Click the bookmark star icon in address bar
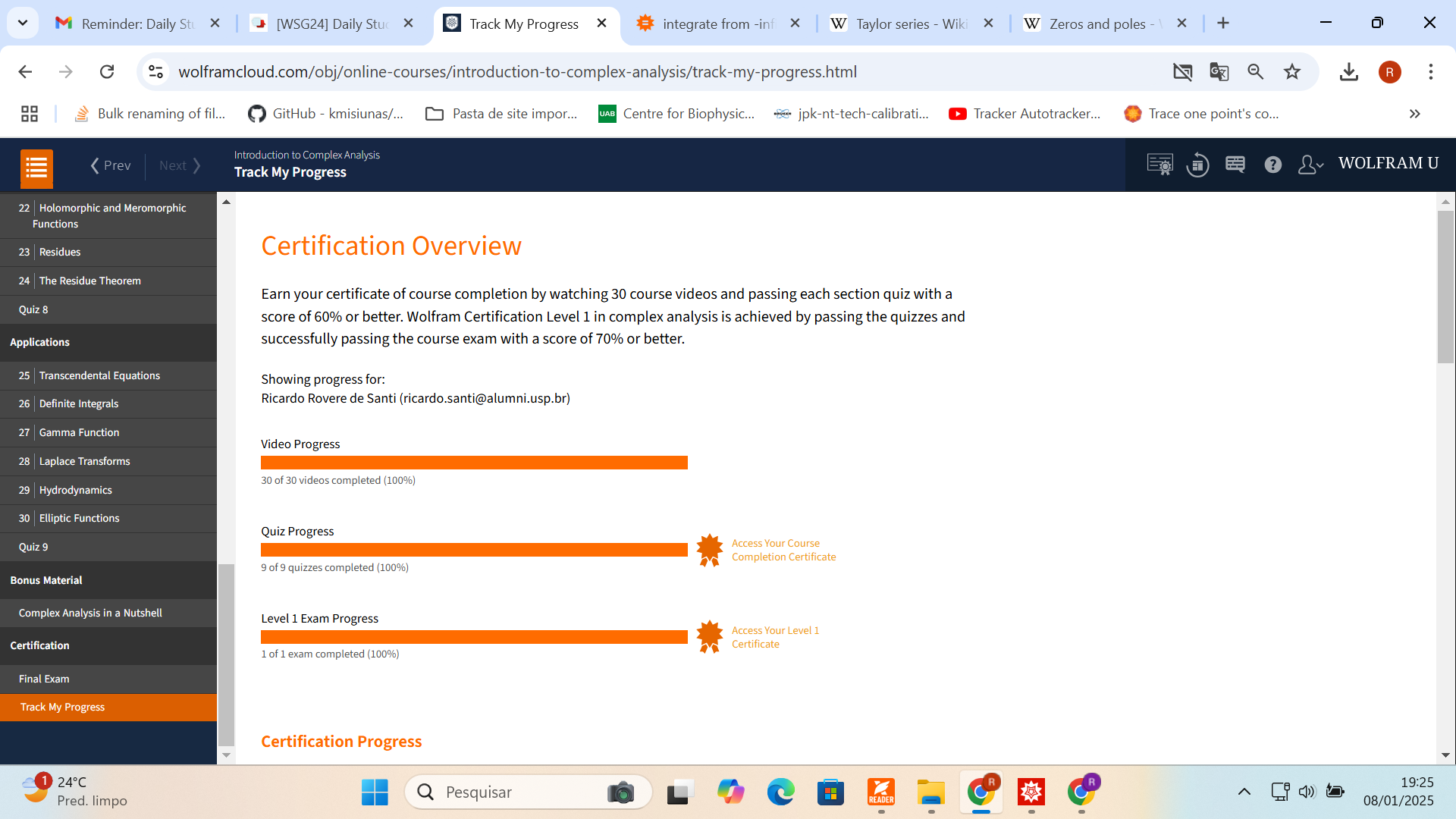The height and width of the screenshot is (819, 1456). tap(1293, 72)
